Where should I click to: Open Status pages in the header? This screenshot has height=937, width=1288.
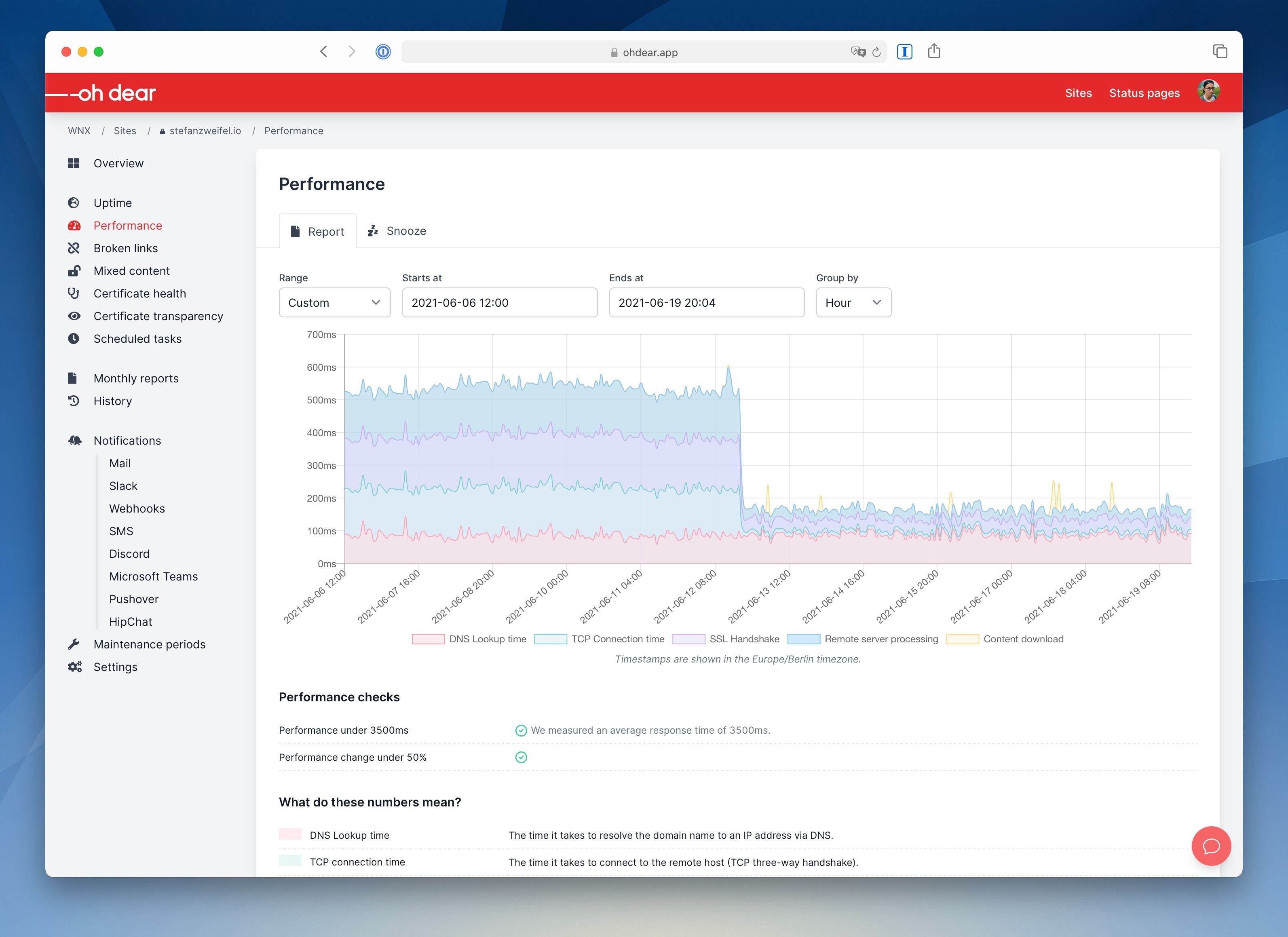click(1144, 93)
